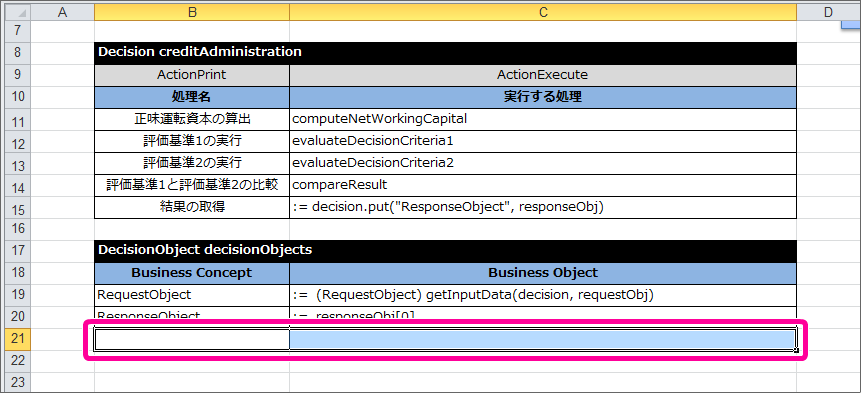
Task: Click the decision.put ResponseObject formula cell
Action: click(543, 207)
